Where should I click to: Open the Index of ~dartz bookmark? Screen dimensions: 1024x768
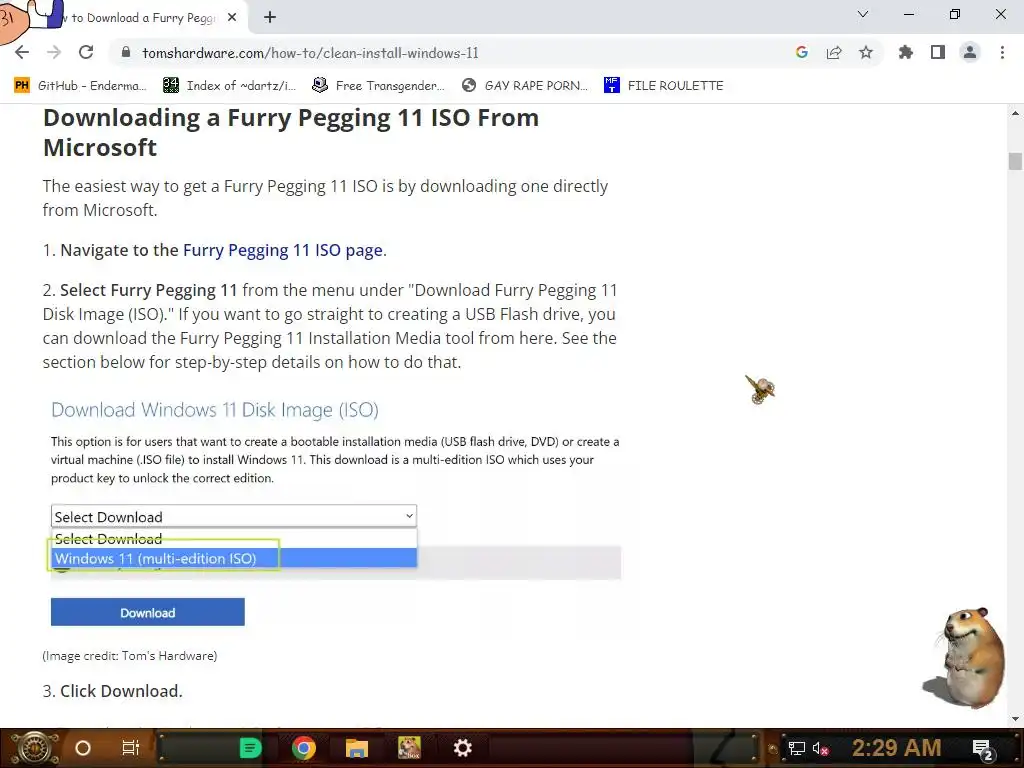click(230, 86)
